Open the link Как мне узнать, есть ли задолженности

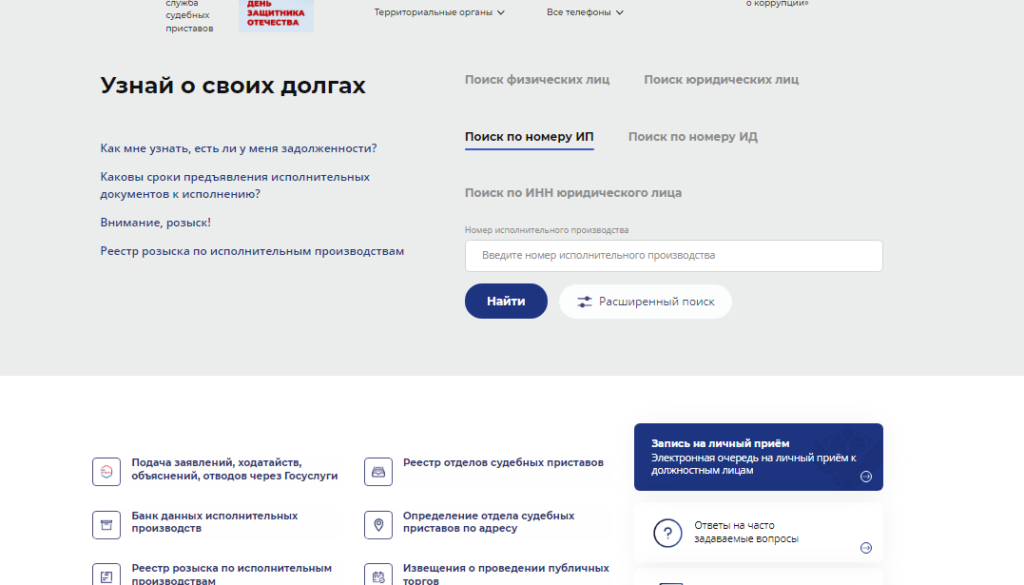(x=238, y=148)
